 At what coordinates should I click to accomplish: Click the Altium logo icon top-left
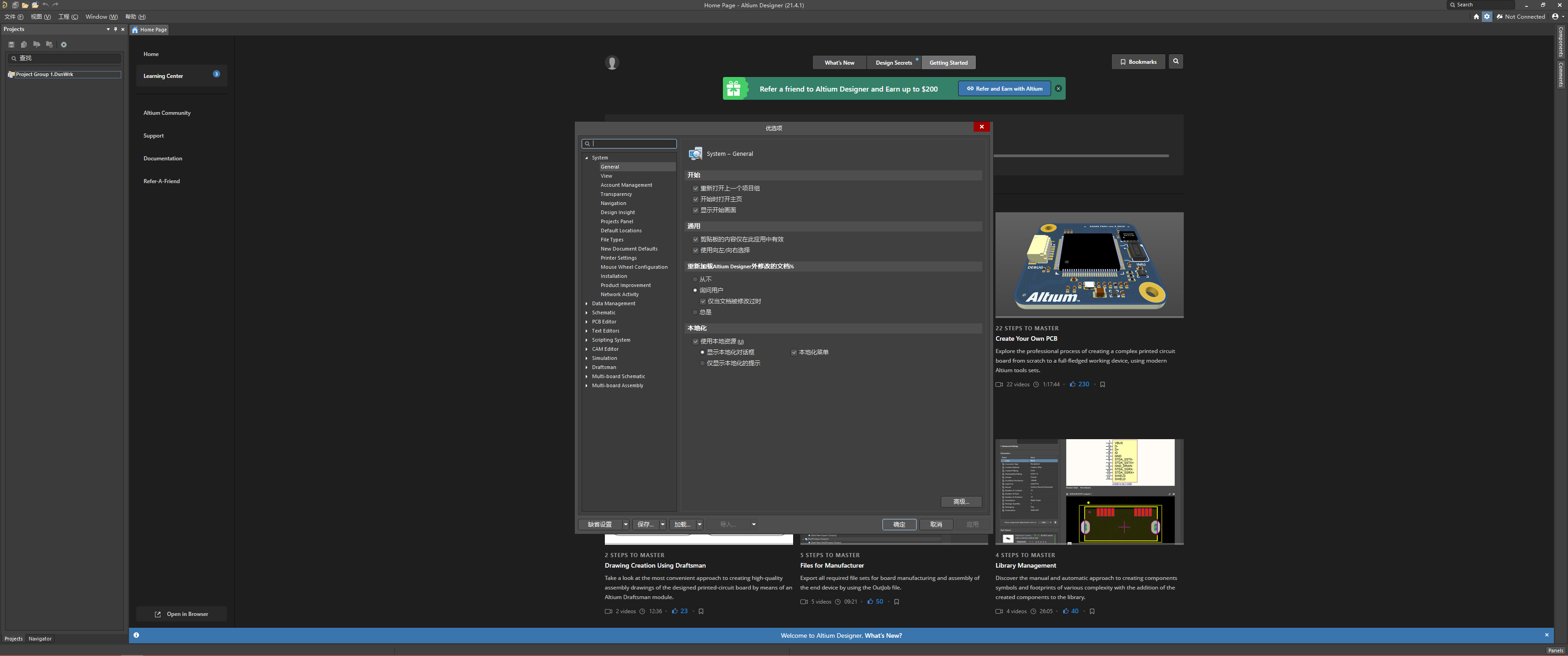(x=5, y=5)
